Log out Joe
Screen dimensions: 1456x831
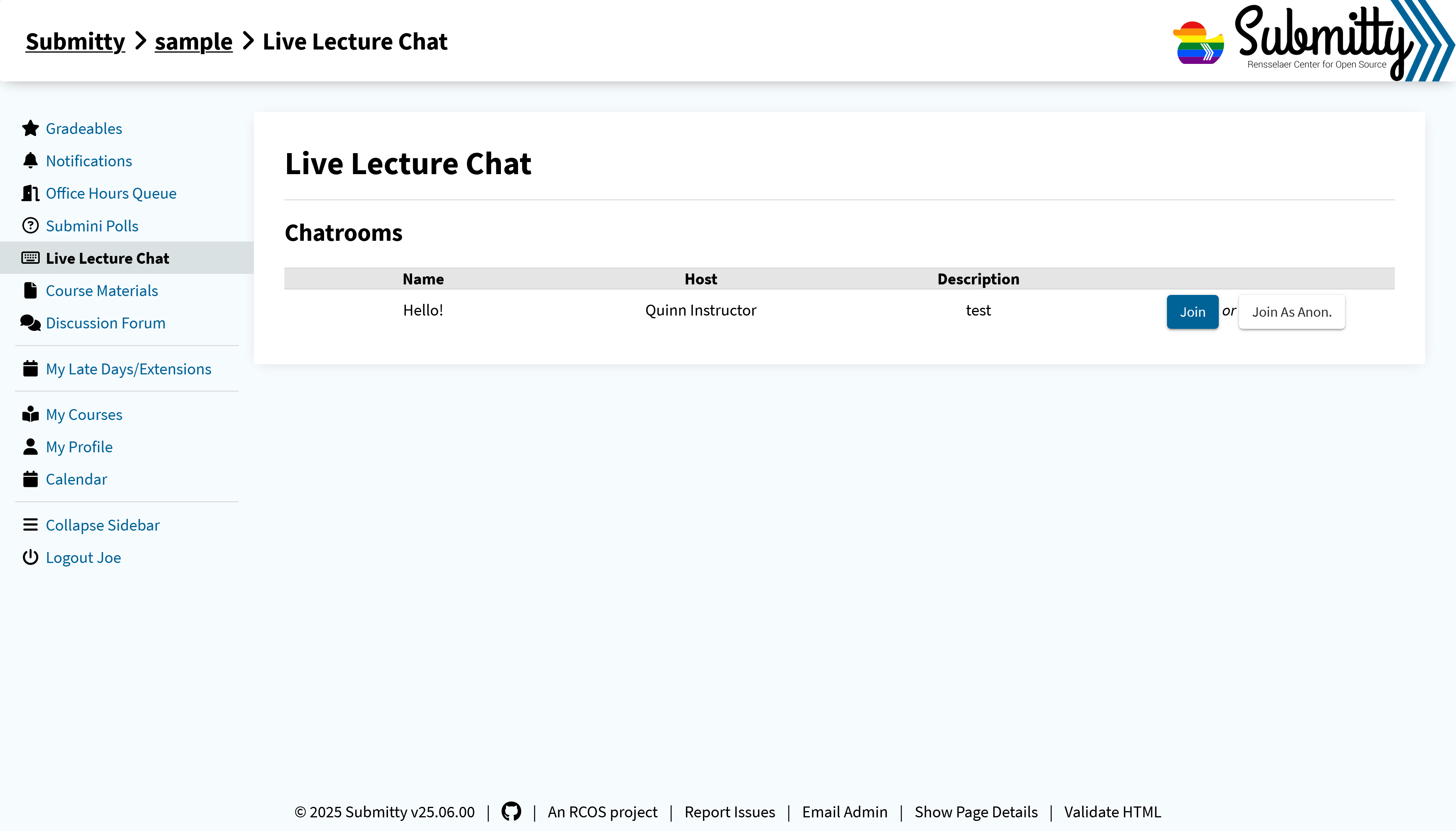pyautogui.click(x=83, y=558)
